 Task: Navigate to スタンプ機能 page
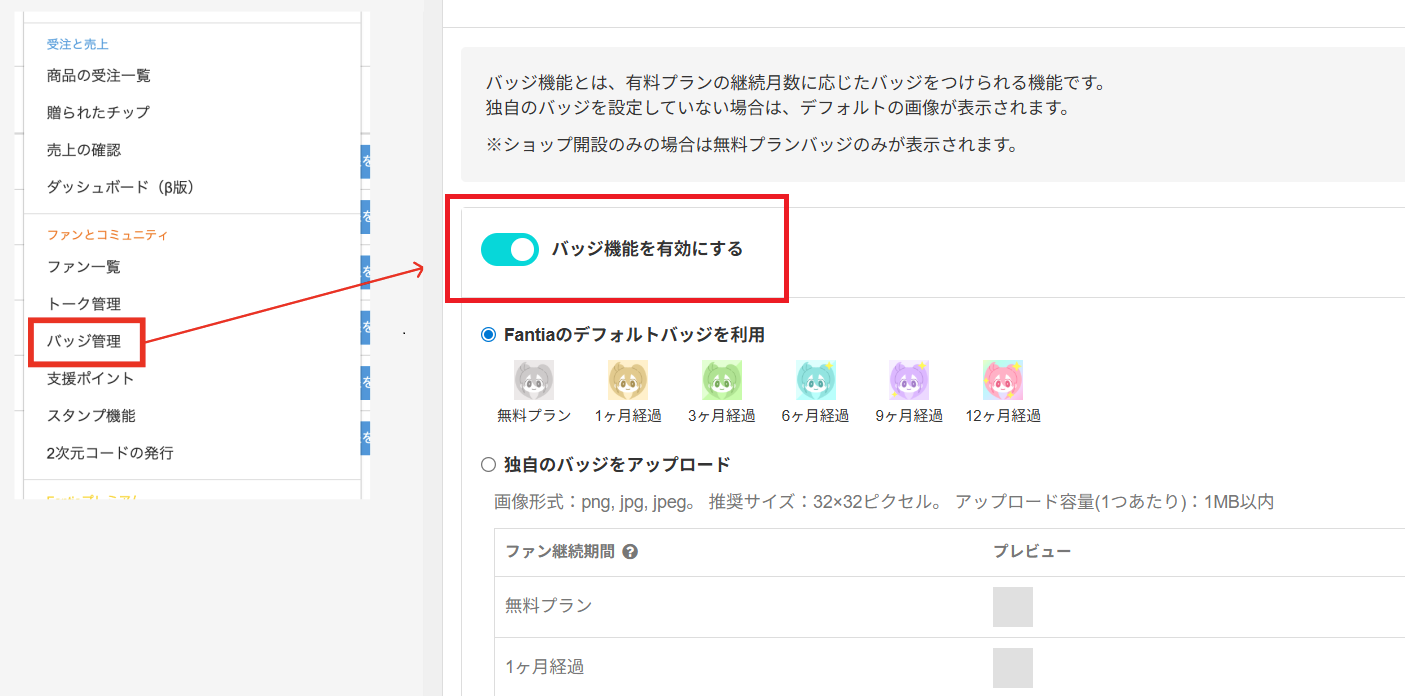click(91, 416)
